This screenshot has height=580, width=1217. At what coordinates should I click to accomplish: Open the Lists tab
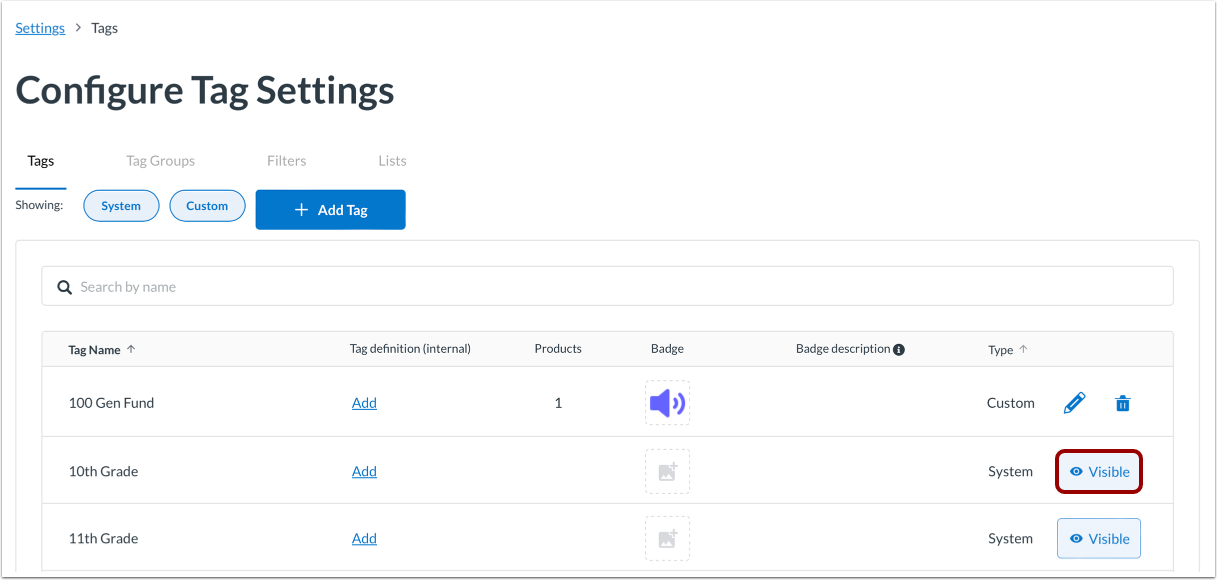392,161
